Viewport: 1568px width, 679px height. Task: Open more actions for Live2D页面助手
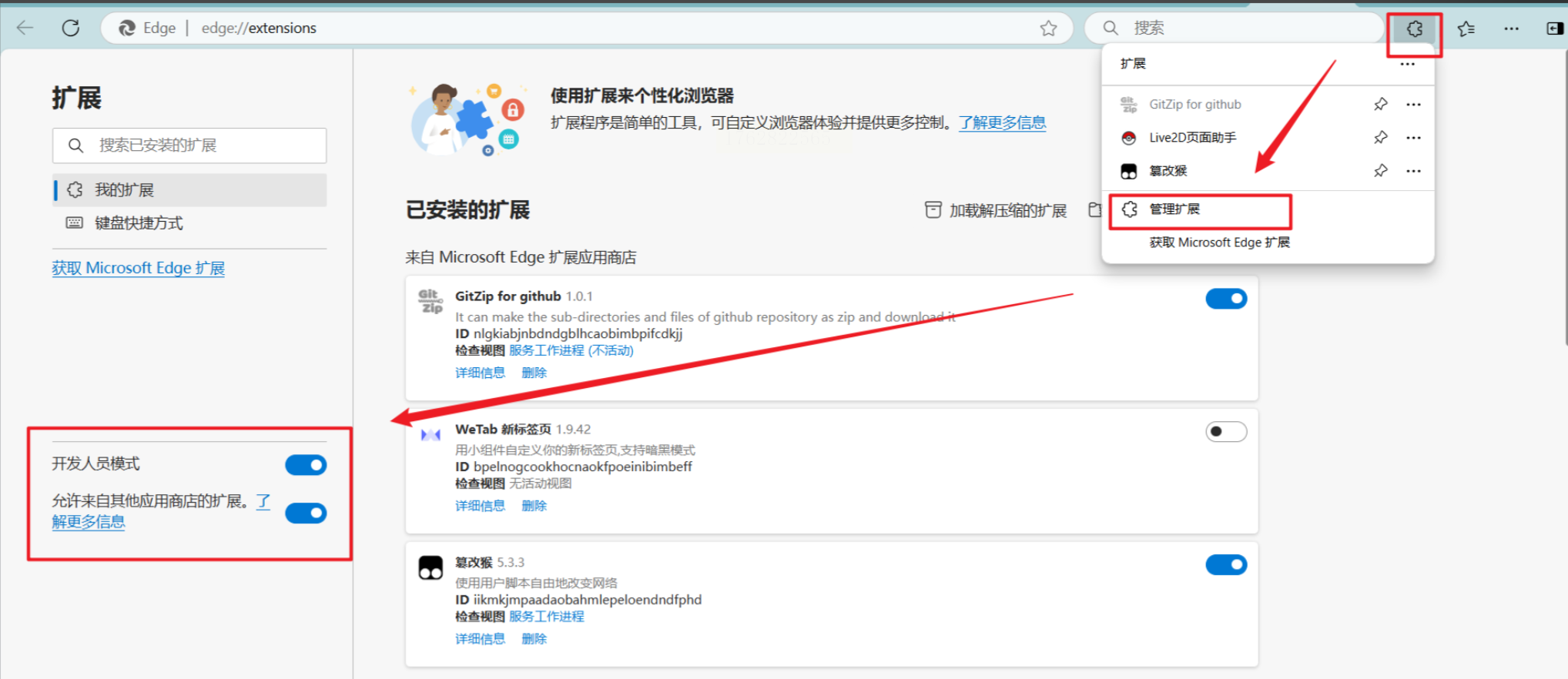[1413, 137]
